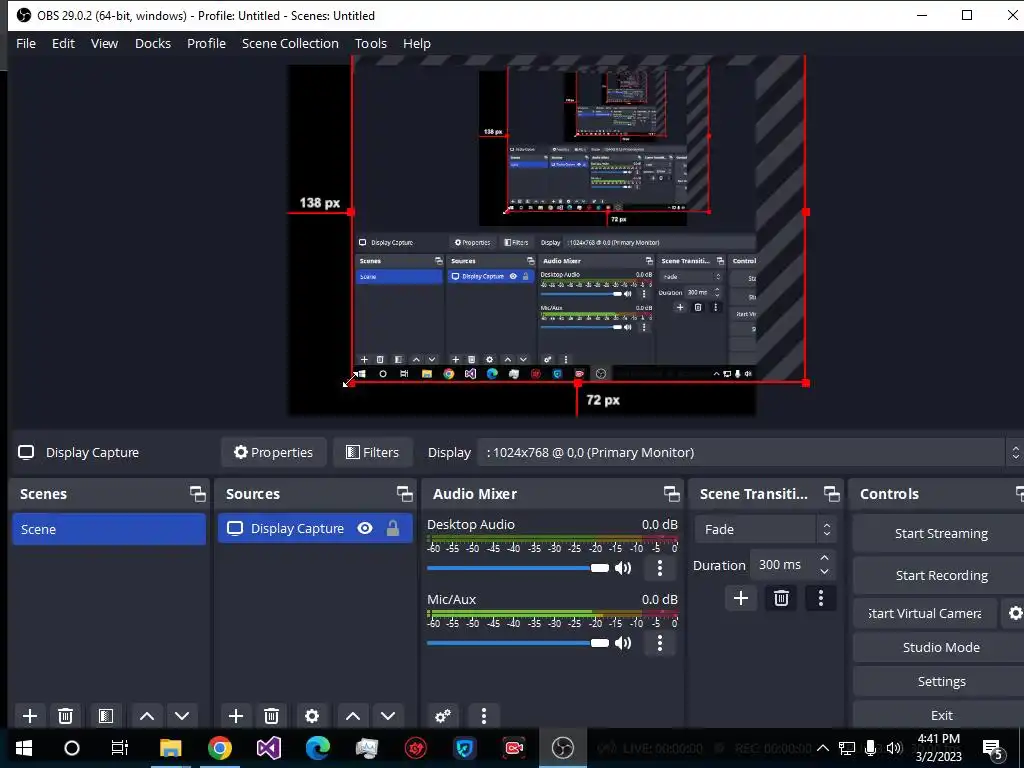1024x768 pixels.
Task: Open the View menu
Action: (104, 43)
